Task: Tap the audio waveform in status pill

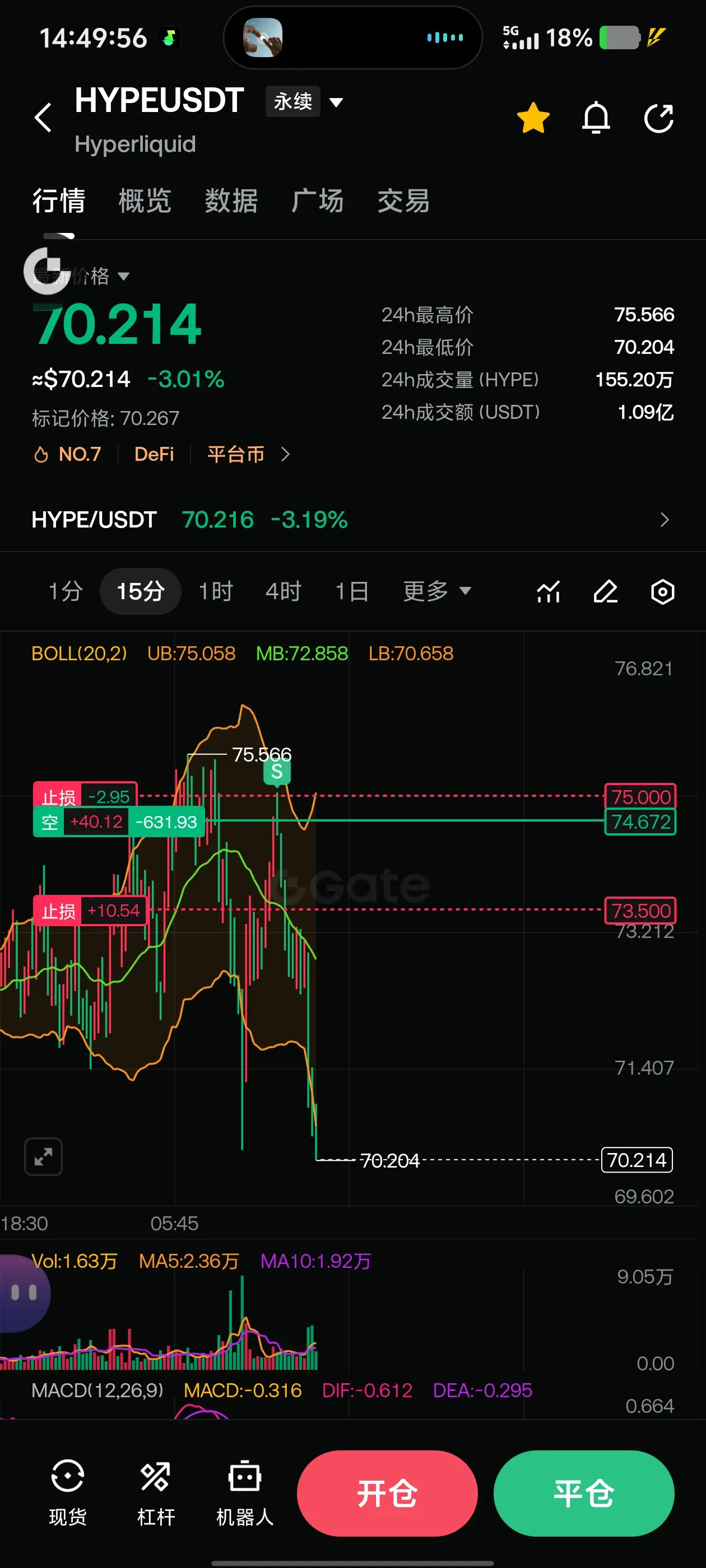Action: (445, 37)
